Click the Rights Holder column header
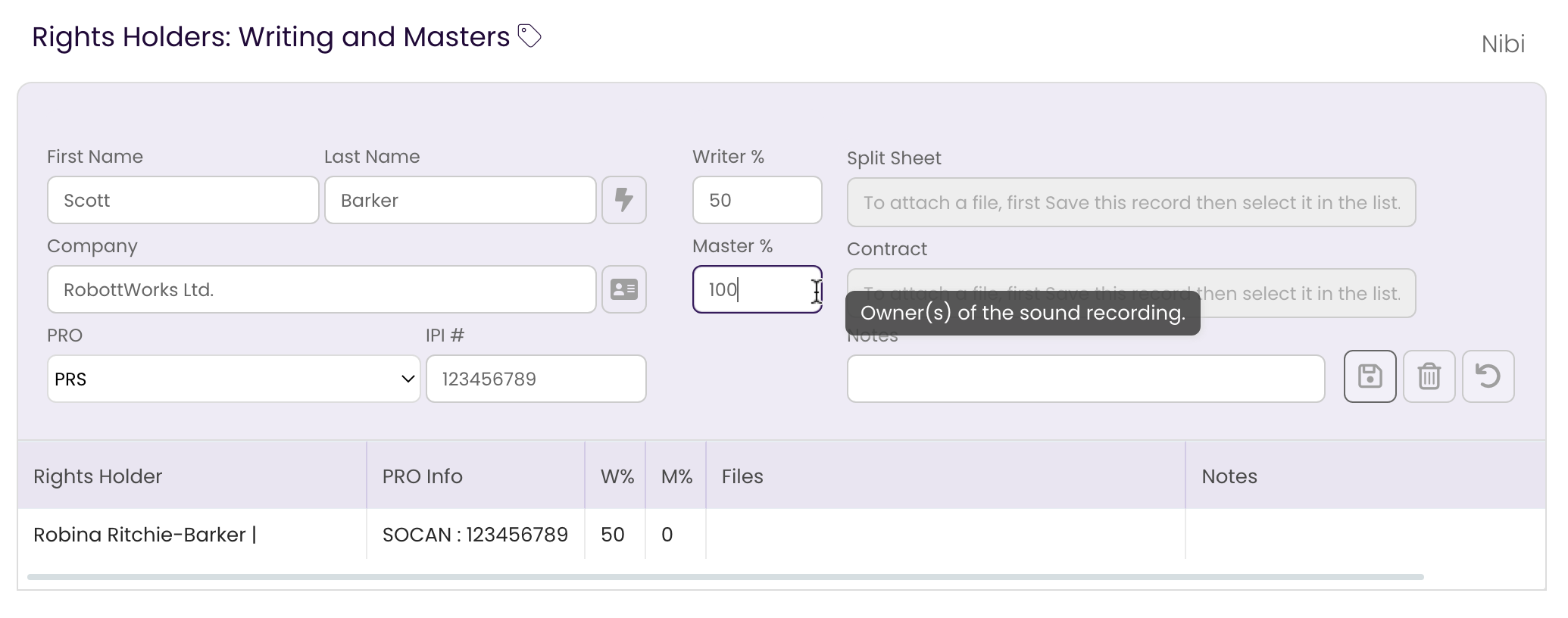The height and width of the screenshot is (618, 1568). pyautogui.click(x=192, y=476)
